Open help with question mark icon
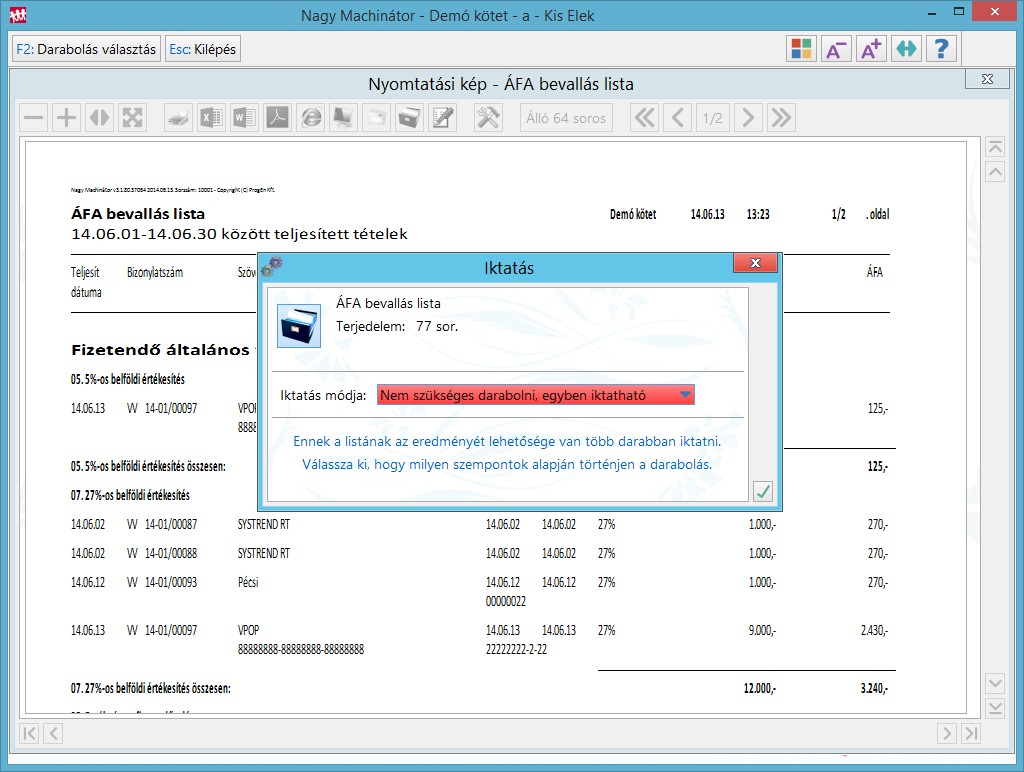Image resolution: width=1024 pixels, height=772 pixels. pos(941,49)
